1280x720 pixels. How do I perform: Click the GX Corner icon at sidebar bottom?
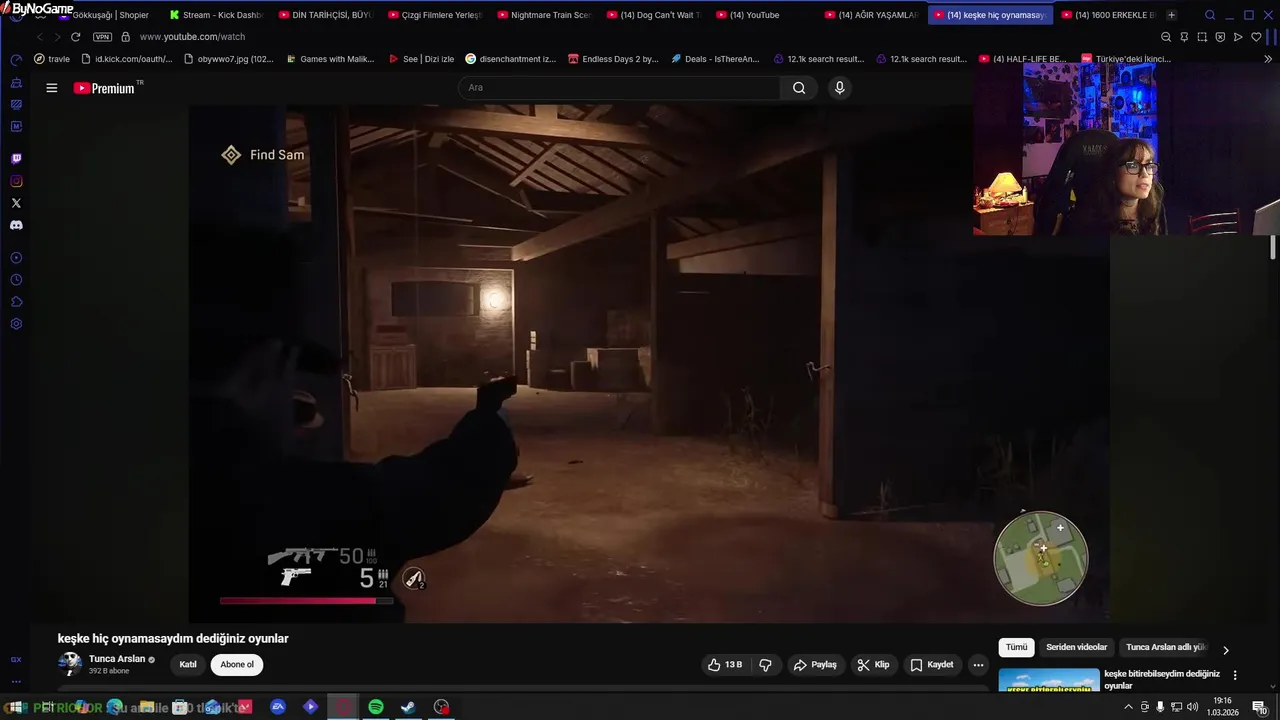pyautogui.click(x=16, y=660)
